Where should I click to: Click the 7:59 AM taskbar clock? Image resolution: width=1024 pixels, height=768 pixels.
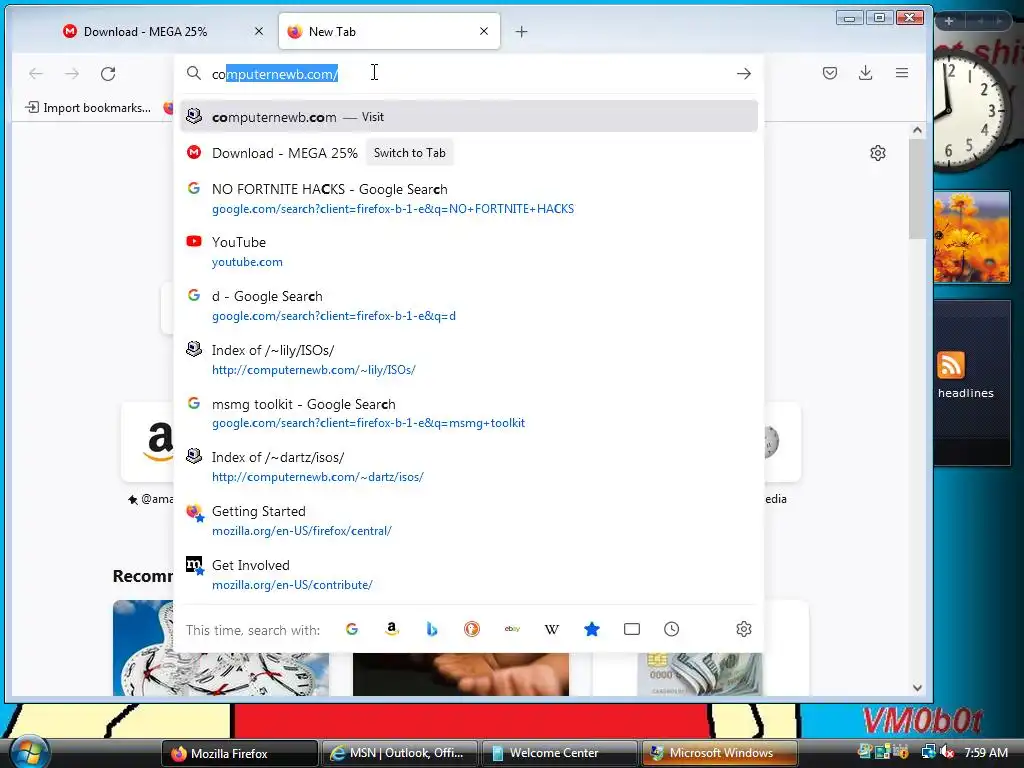click(986, 753)
